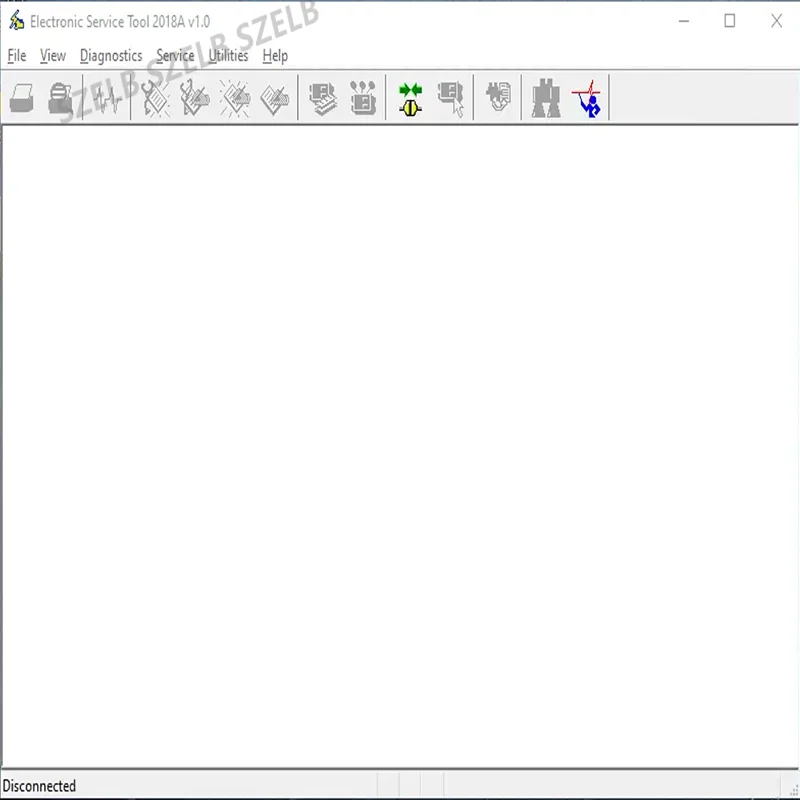
Task: Open the Service menu
Action: [x=175, y=55]
